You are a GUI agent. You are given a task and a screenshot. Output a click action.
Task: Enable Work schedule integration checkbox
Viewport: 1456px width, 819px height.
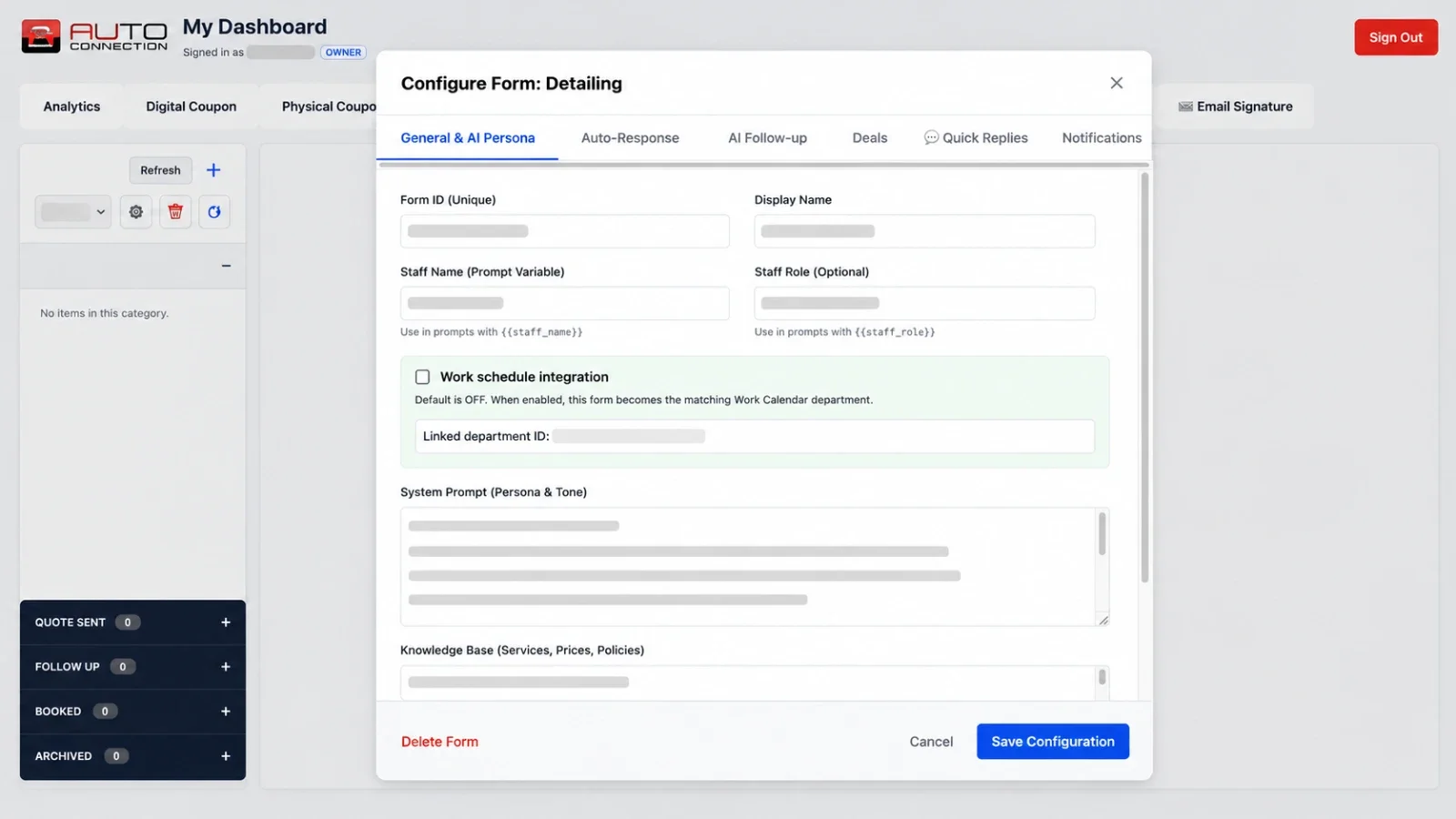[x=422, y=377]
